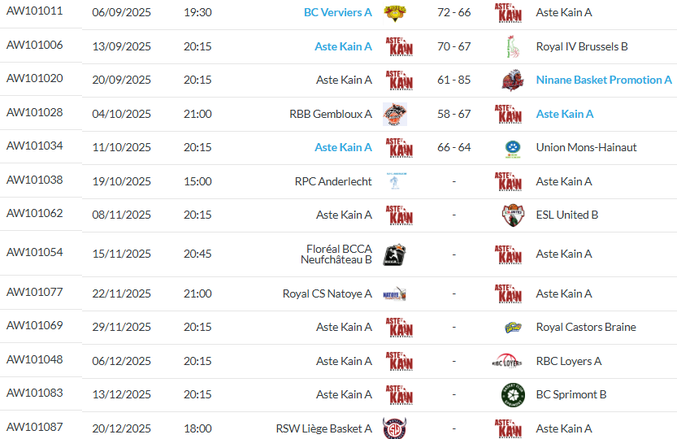Open the Union Mons-Hainaut team name

pos(585,148)
